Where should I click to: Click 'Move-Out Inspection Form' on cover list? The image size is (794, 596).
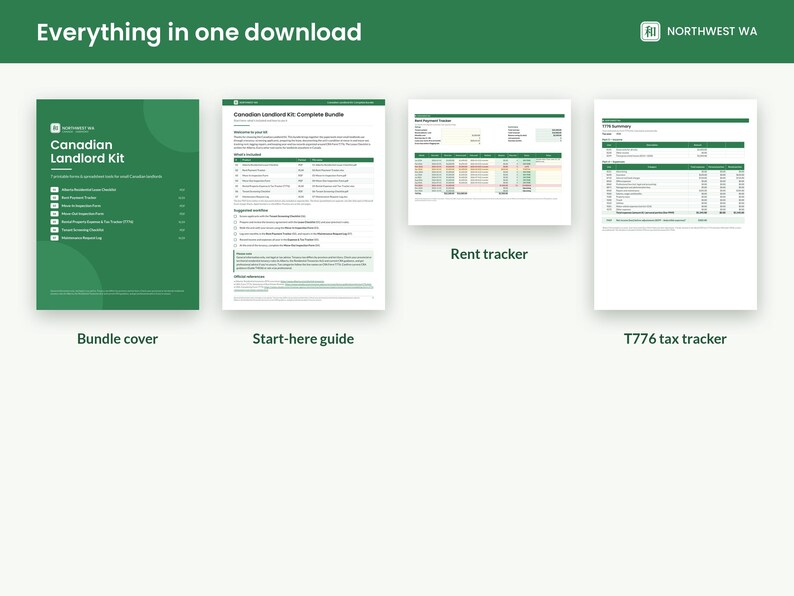[83, 214]
